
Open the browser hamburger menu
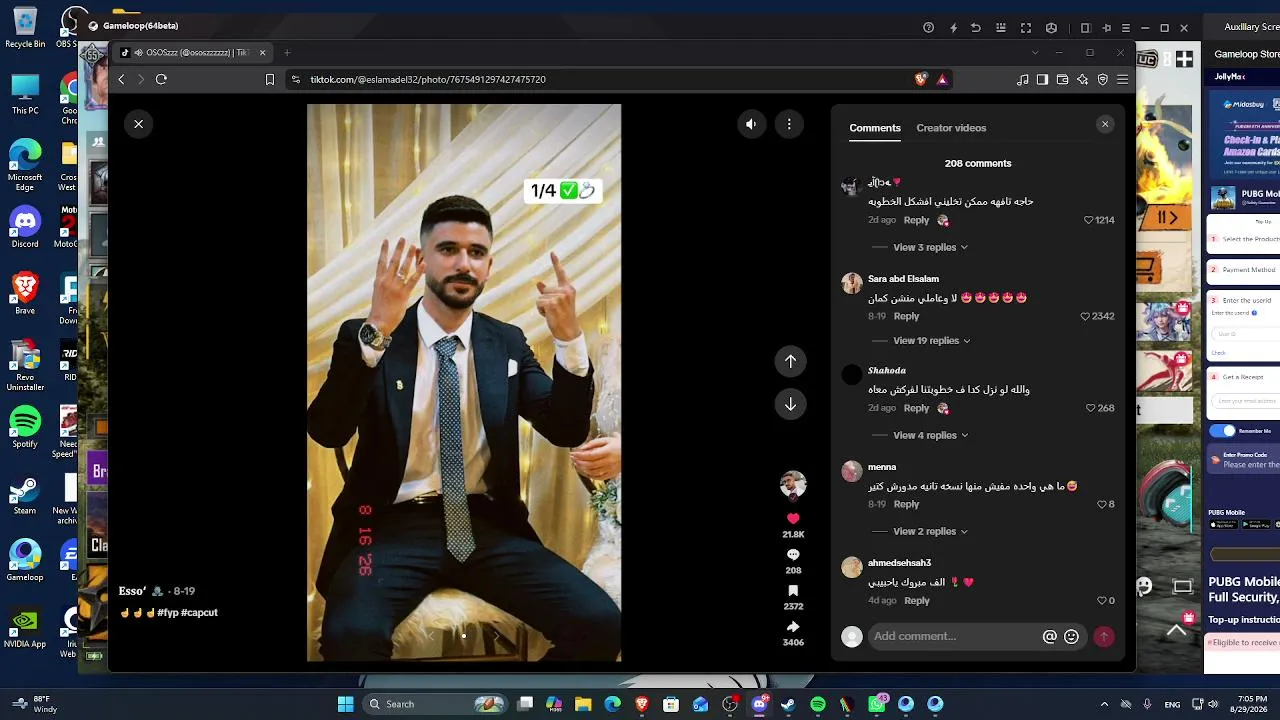click(x=1123, y=79)
